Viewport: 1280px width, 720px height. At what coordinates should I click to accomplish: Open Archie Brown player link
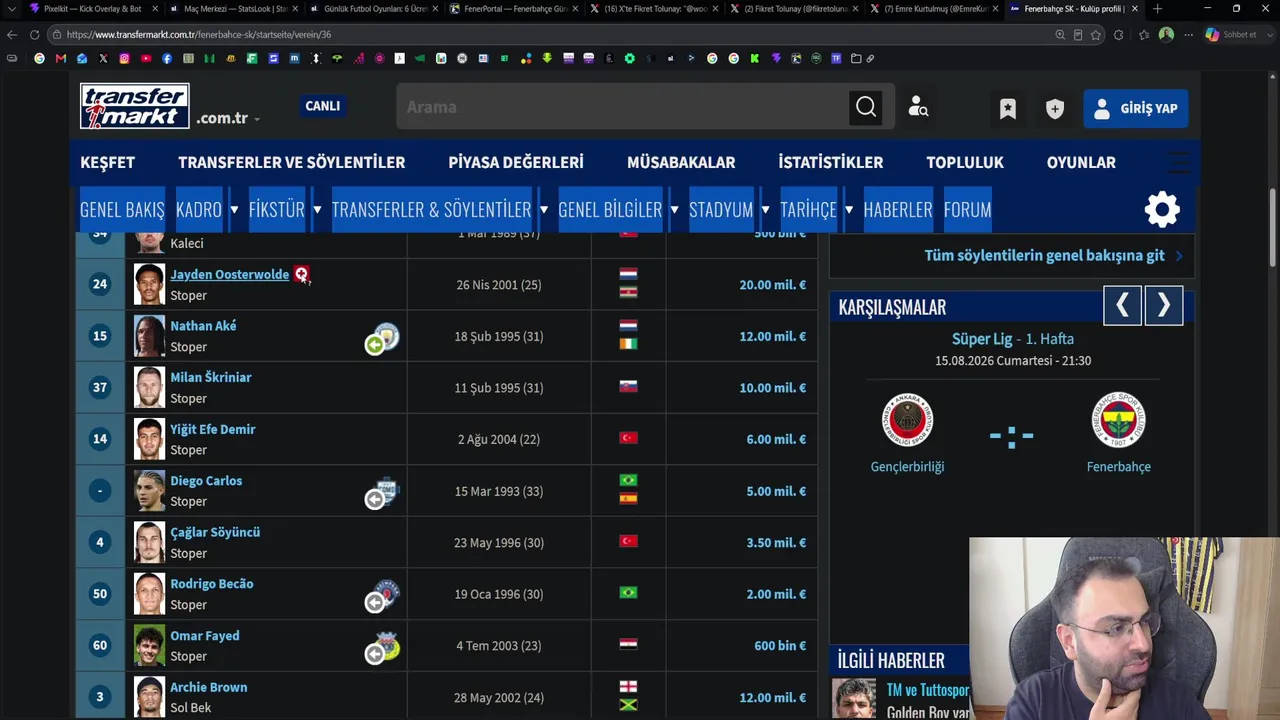209,687
